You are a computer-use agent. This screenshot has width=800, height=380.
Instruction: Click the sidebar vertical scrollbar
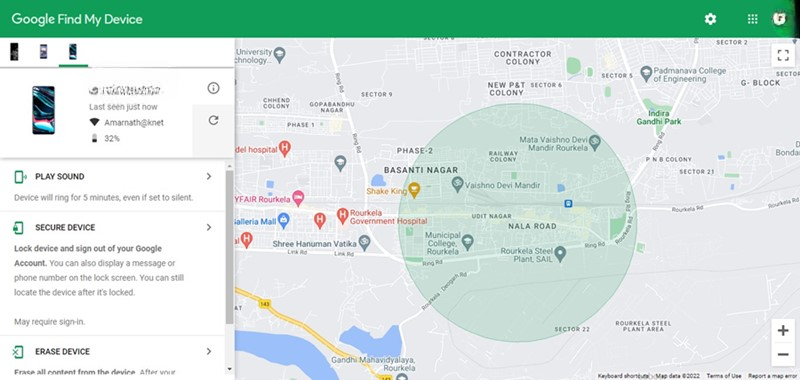click(230, 247)
